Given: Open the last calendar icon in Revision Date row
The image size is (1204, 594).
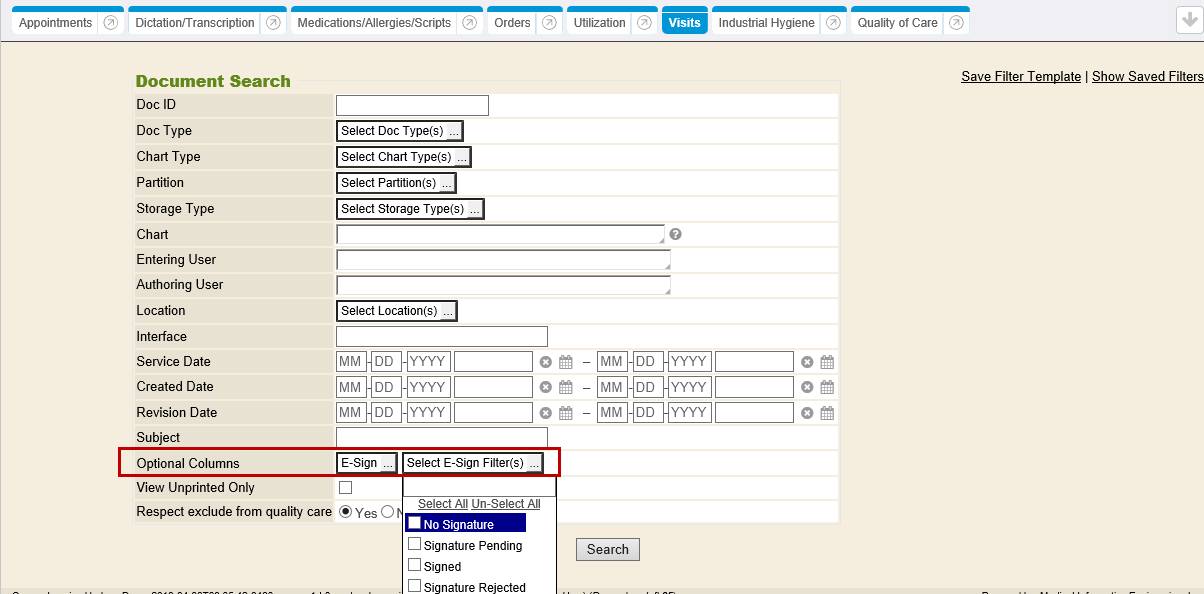Looking at the screenshot, I should 827,413.
